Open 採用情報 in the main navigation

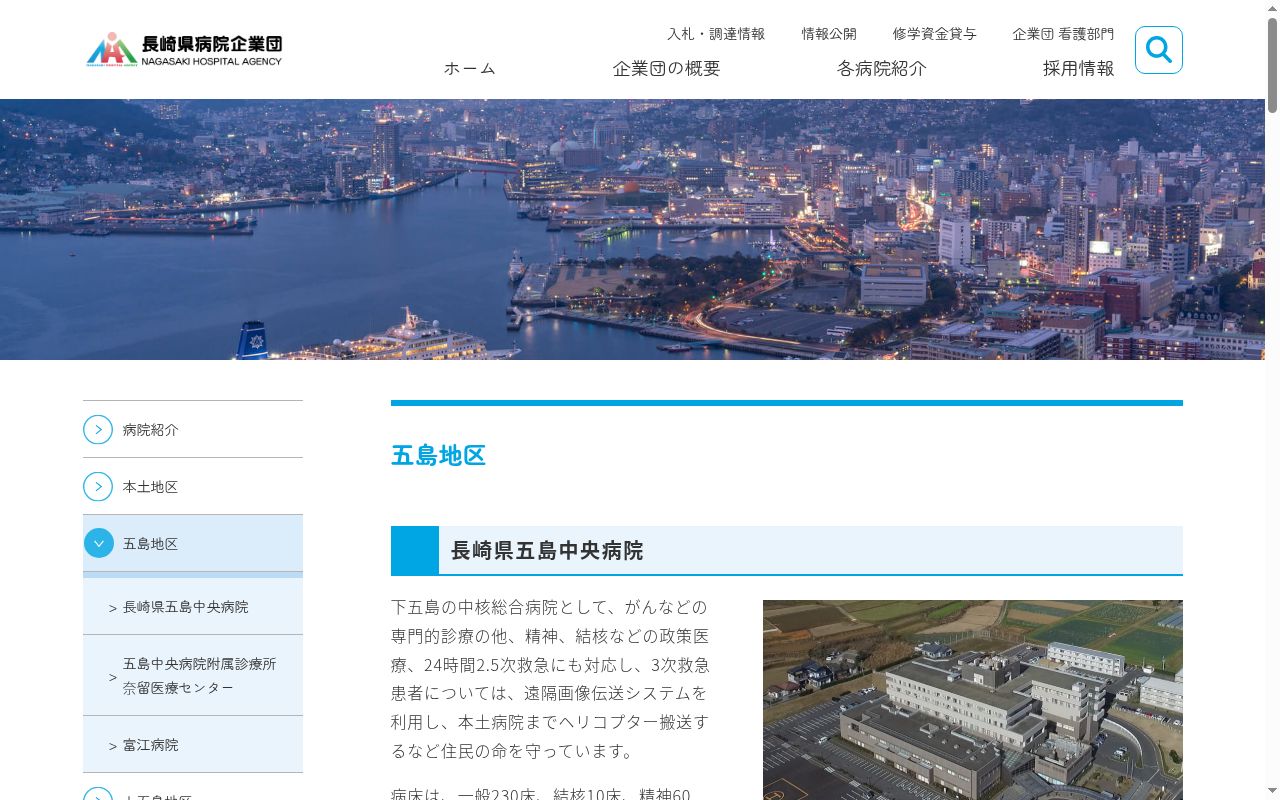(x=1078, y=68)
